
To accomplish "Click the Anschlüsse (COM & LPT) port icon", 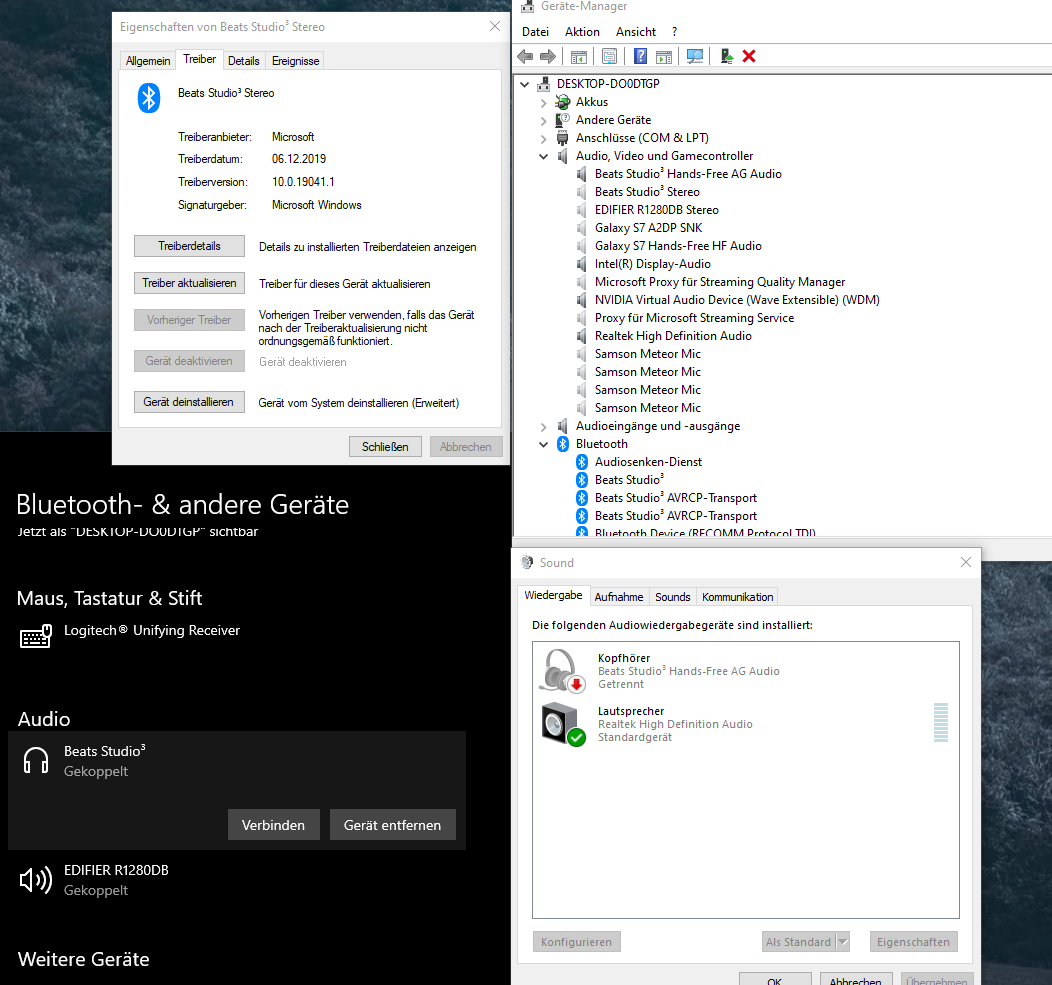I will point(562,138).
